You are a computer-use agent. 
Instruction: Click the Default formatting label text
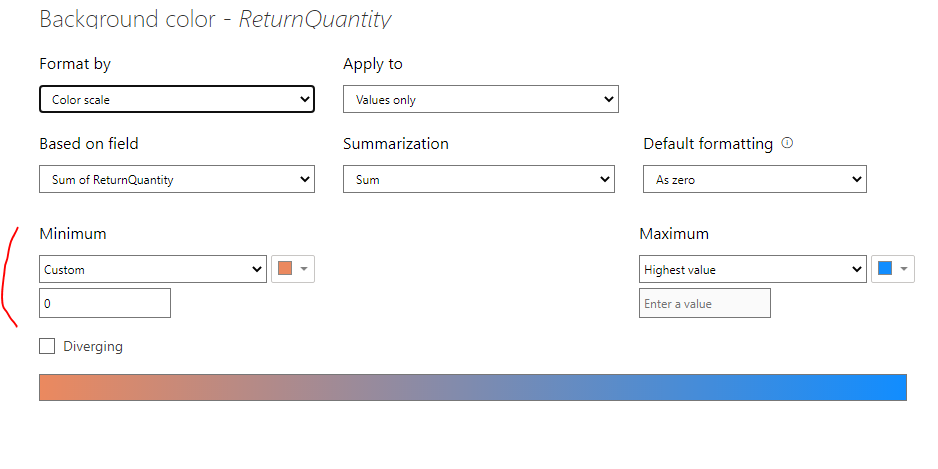[x=708, y=144]
